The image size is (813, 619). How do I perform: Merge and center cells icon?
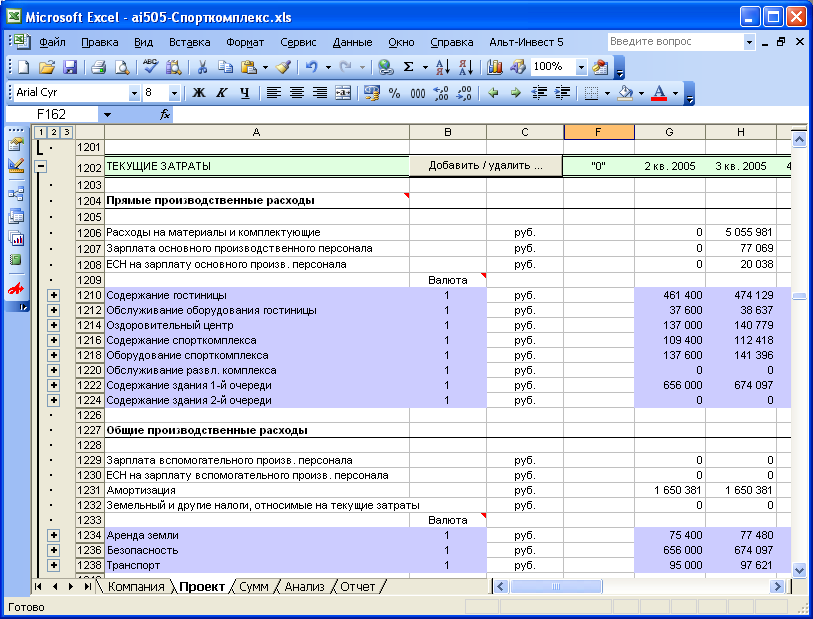(343, 93)
